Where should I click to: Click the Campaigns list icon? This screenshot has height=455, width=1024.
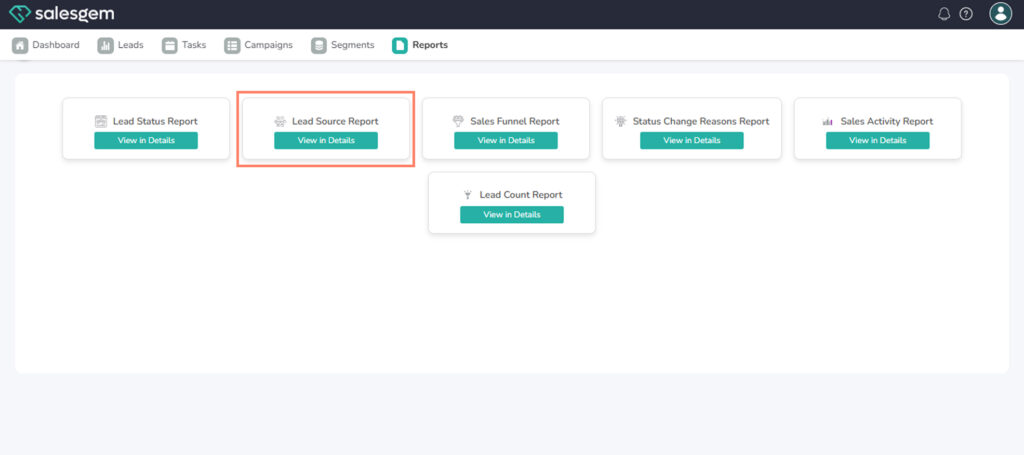(x=232, y=45)
